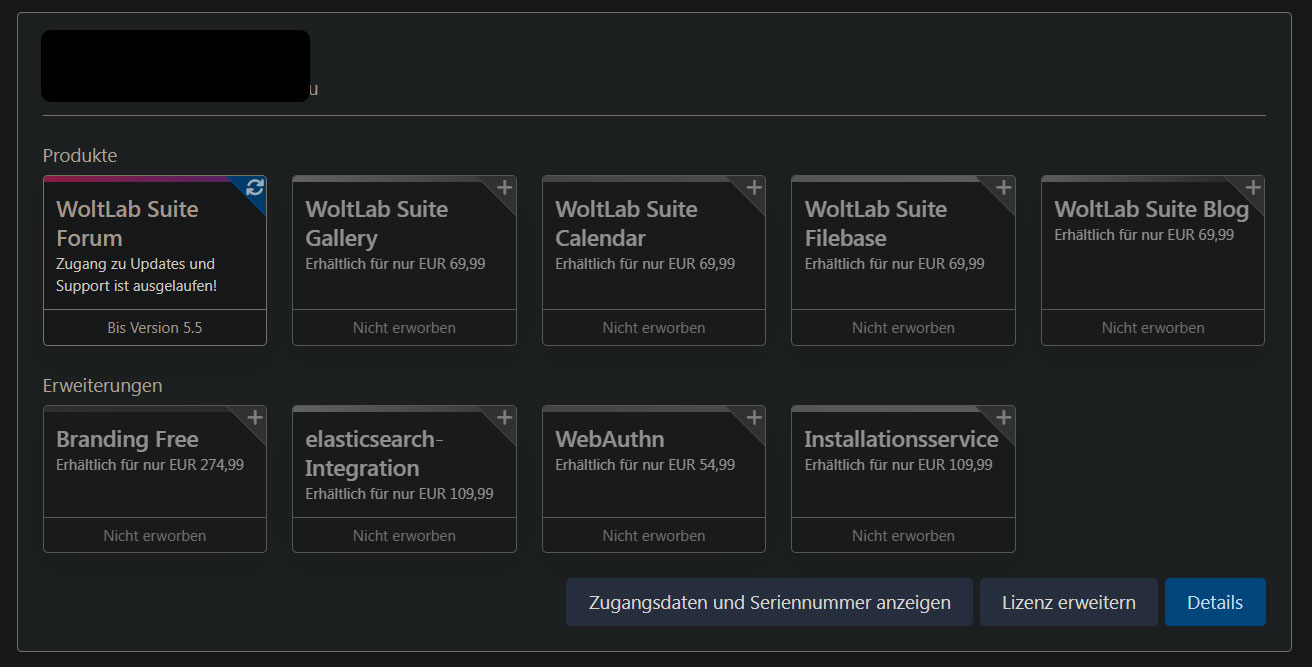This screenshot has height=667, width=1312.
Task: Click the plus icon on WoltLab Suite Gallery
Action: pyautogui.click(x=505, y=187)
